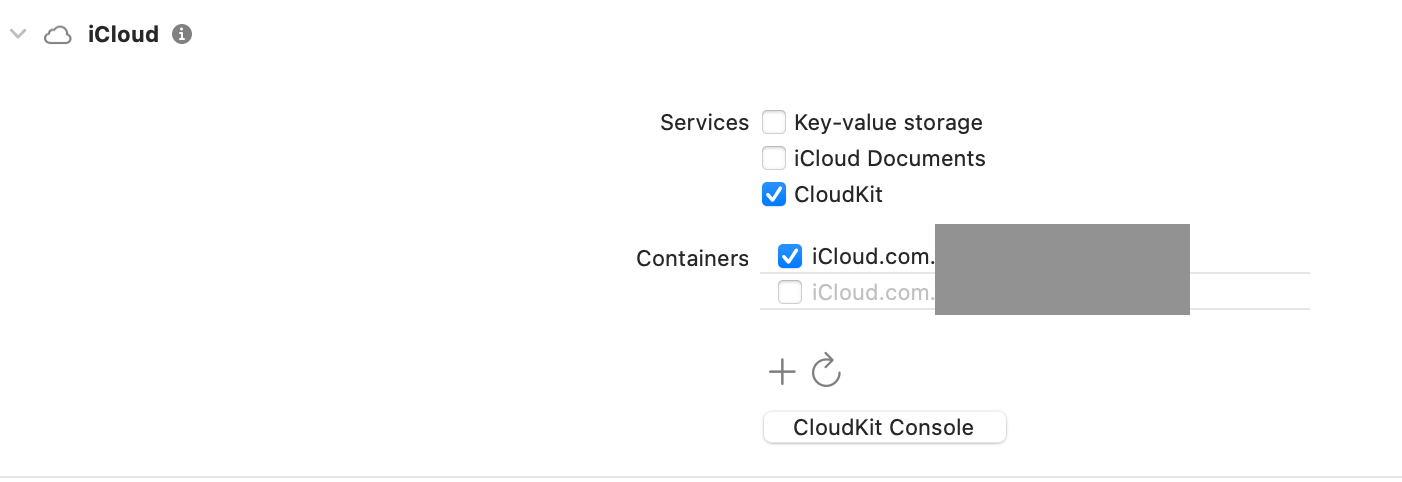Enable Key-value storage checkbox

point(774,122)
